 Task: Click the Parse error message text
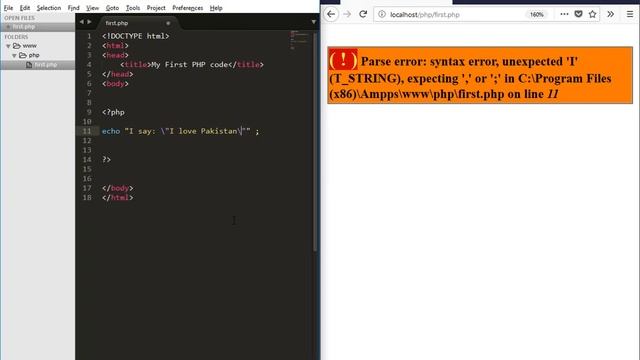[469, 78]
